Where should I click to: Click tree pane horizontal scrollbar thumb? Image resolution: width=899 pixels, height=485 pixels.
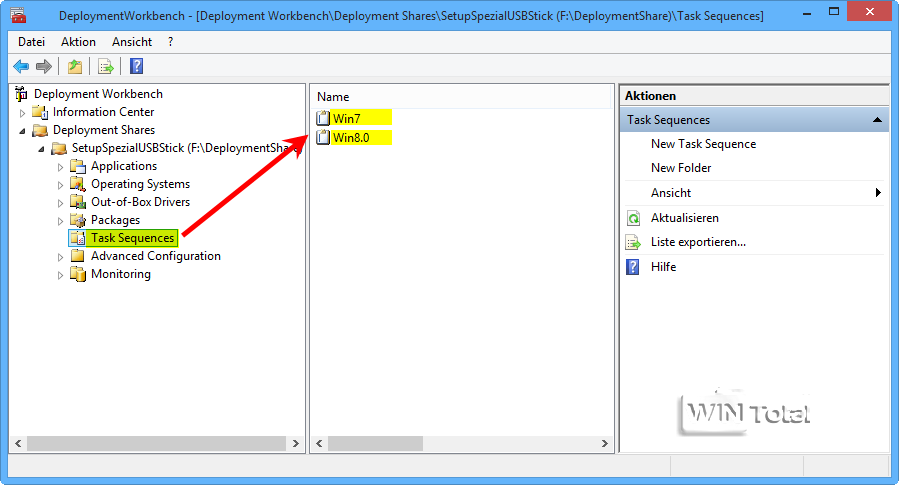click(x=157, y=443)
